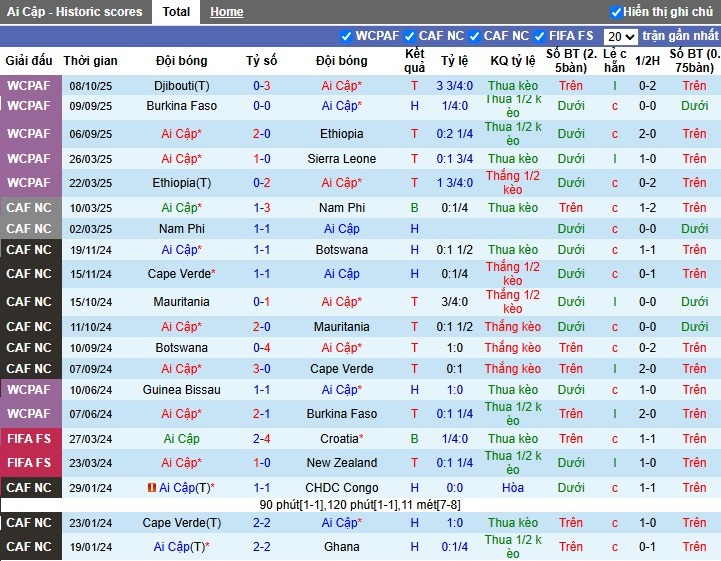Uncheck the WCPAF filter checkbox
The width and height of the screenshot is (721, 561).
[x=347, y=36]
